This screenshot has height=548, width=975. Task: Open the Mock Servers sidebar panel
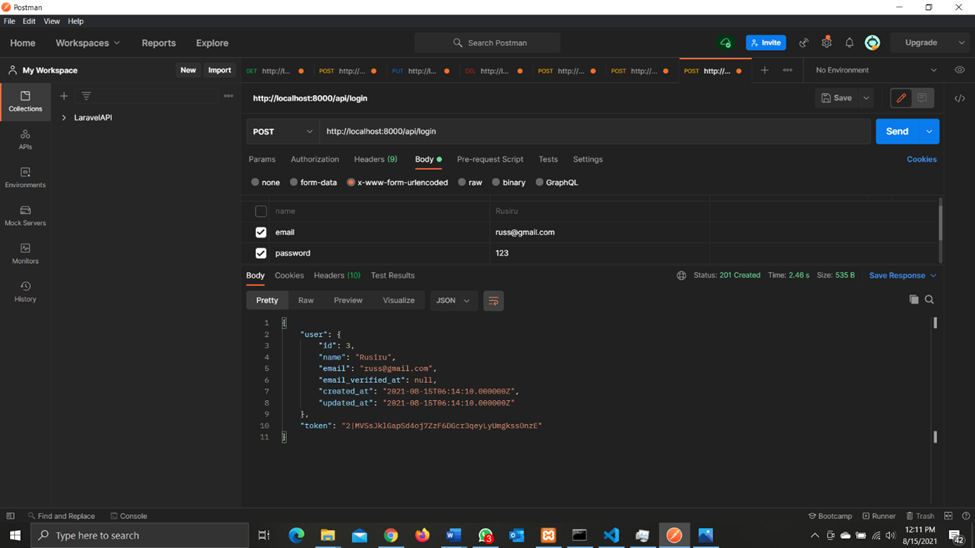click(25, 215)
